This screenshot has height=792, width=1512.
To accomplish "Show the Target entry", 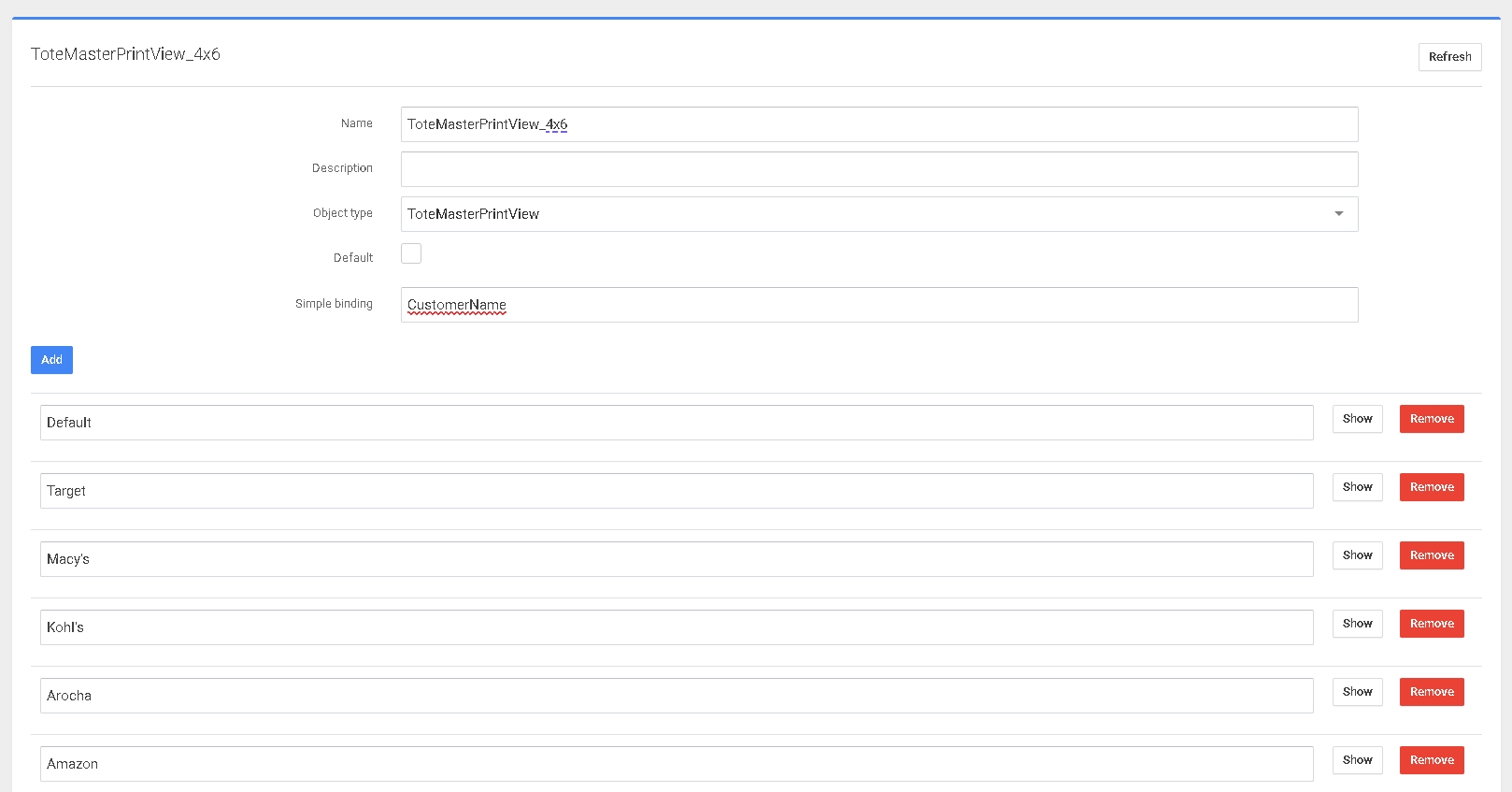I will [1357, 487].
